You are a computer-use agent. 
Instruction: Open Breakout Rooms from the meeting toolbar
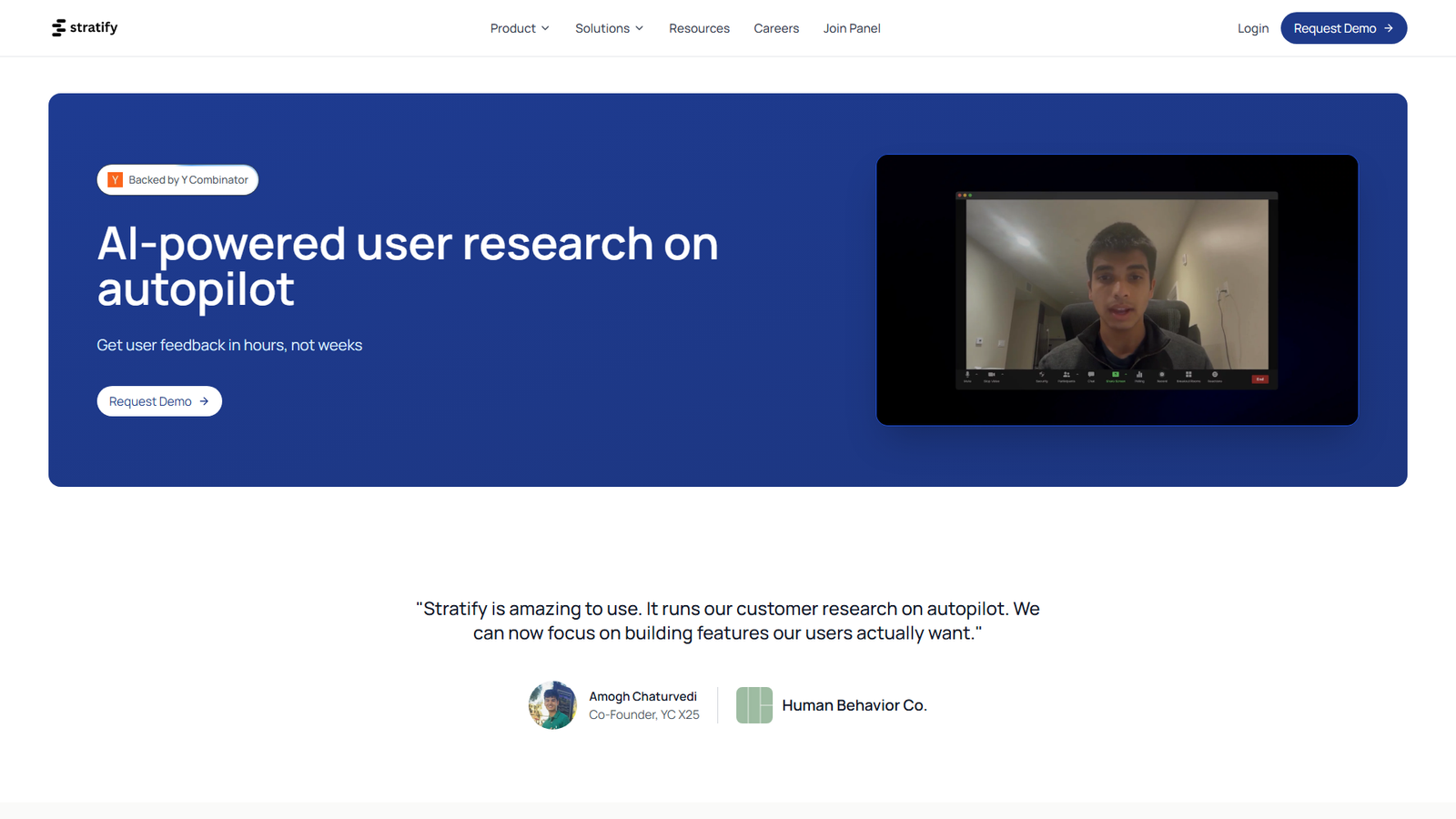click(x=1188, y=373)
